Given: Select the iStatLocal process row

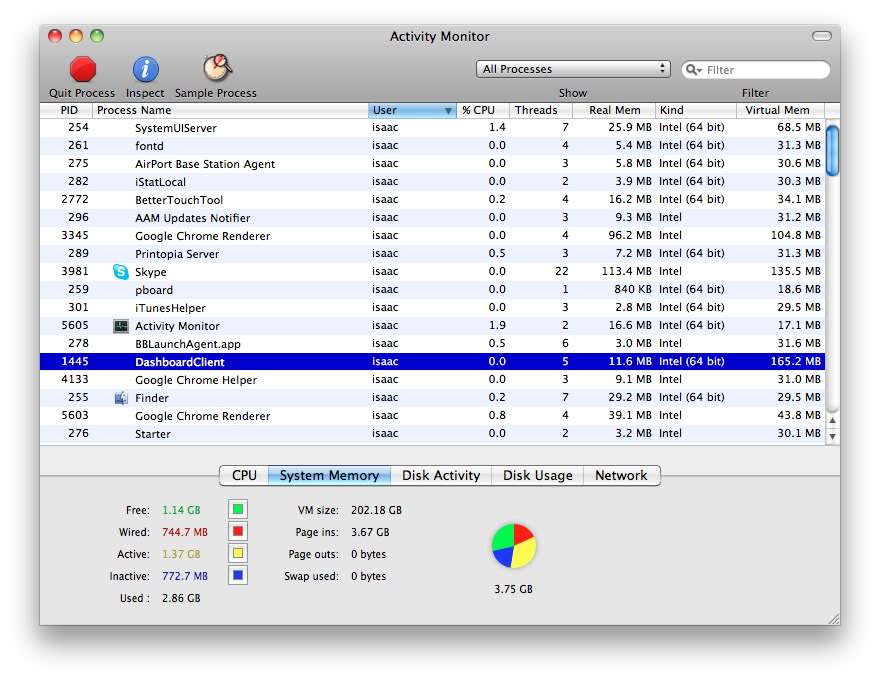Looking at the screenshot, I should [x=432, y=181].
